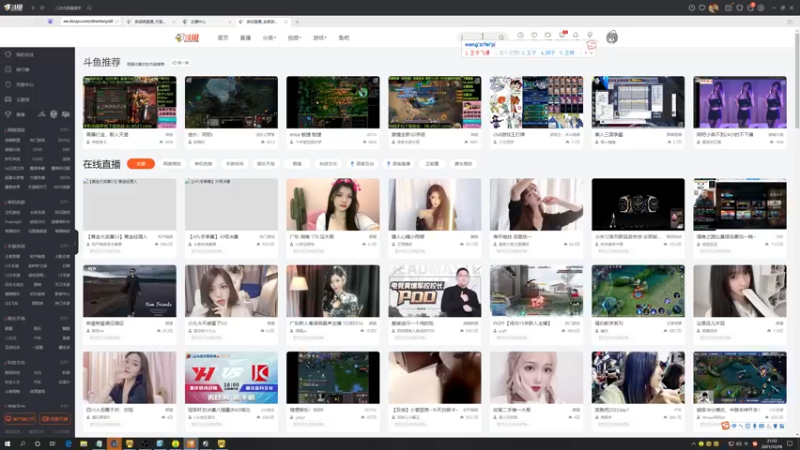The image size is (800, 450).
Task: Open the YH VS JK match thumbnail
Action: (231, 377)
